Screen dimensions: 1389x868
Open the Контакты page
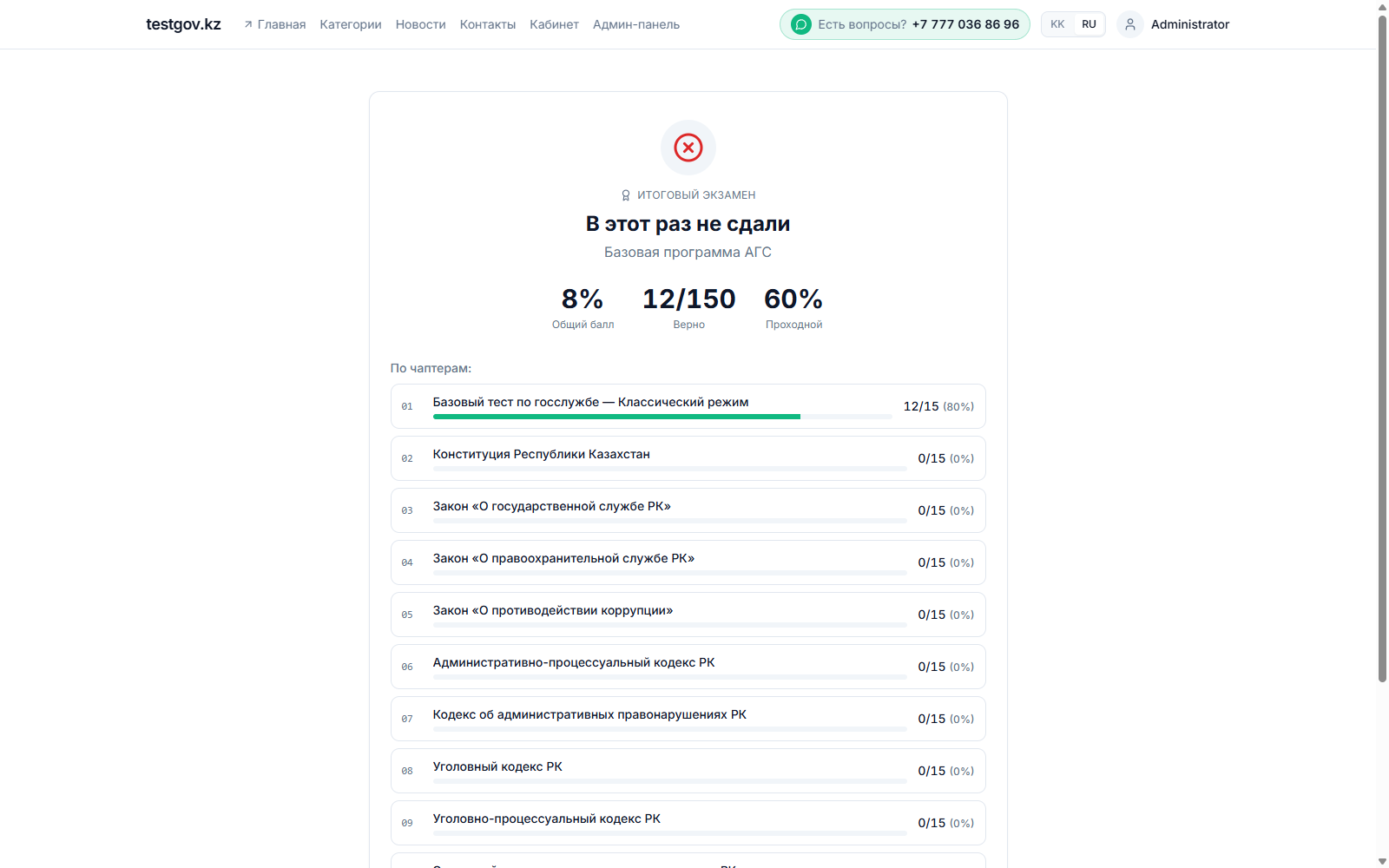click(488, 24)
